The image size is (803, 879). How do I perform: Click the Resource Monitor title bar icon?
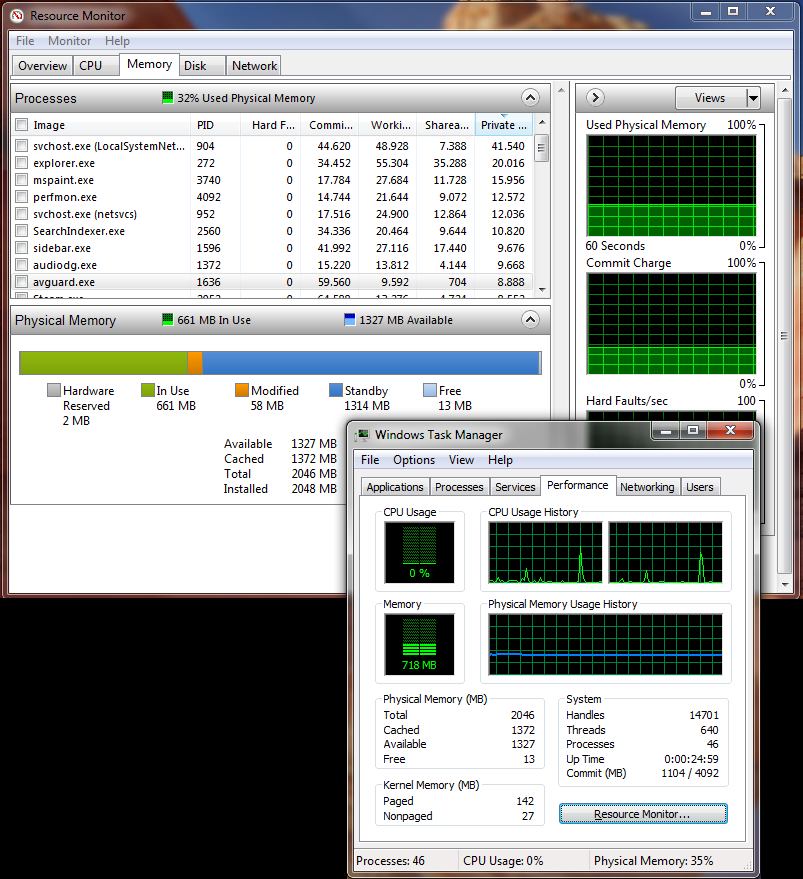tap(17, 16)
